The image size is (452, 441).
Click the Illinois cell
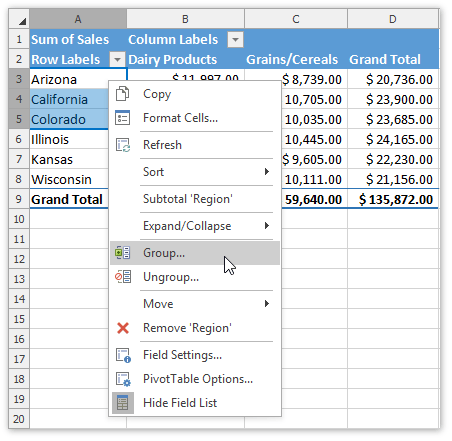[x=69, y=139]
